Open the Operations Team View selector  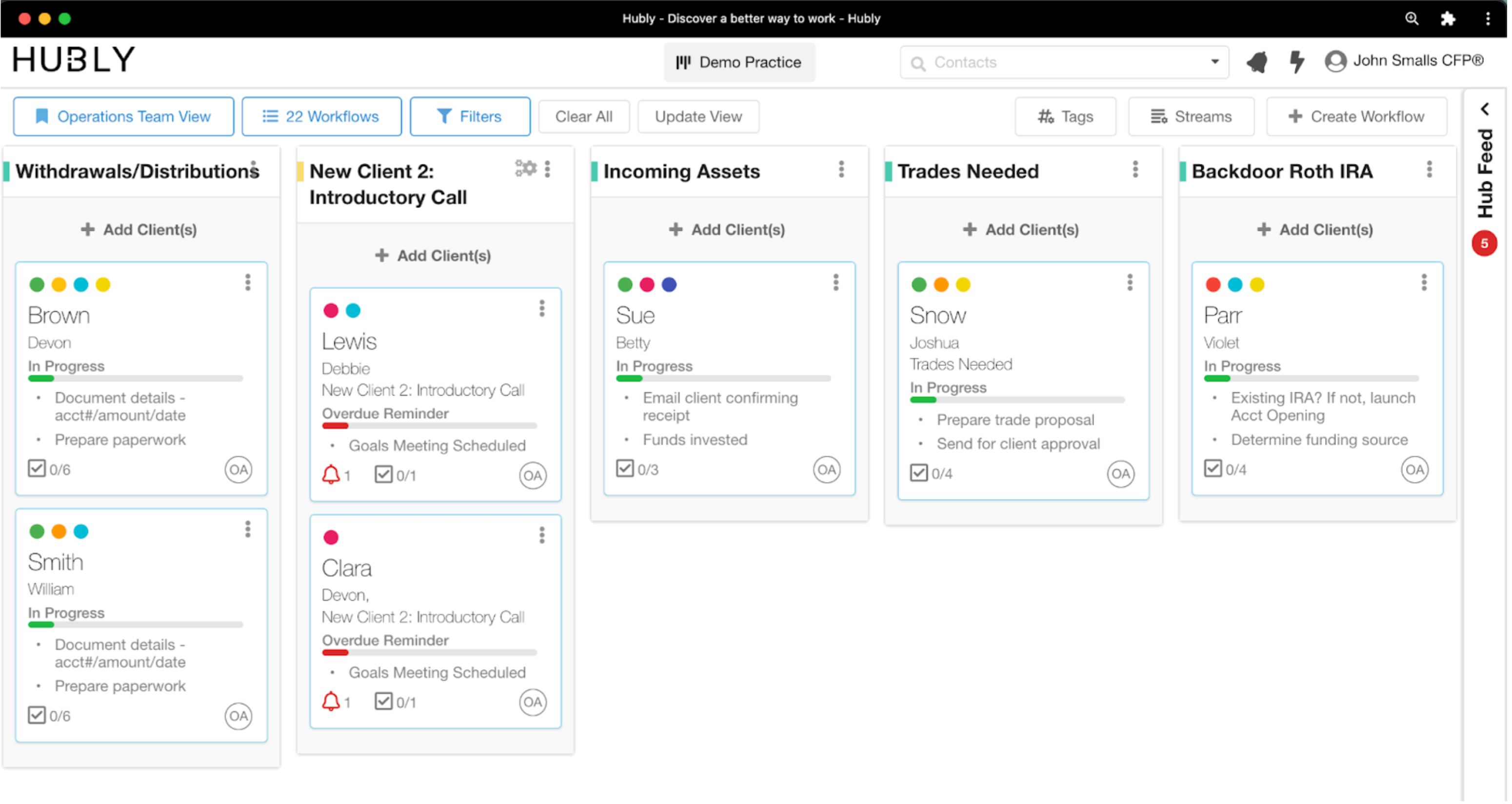[123, 116]
